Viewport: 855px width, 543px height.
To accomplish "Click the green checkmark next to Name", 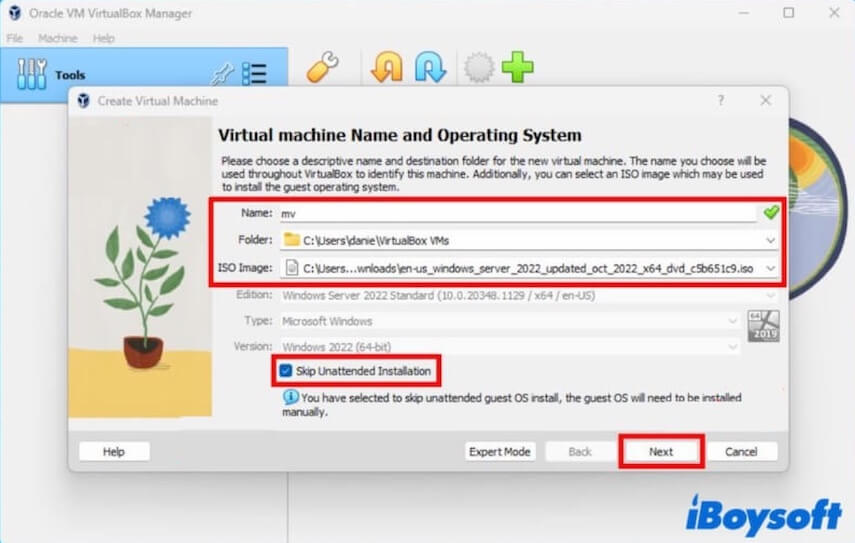I will (771, 212).
